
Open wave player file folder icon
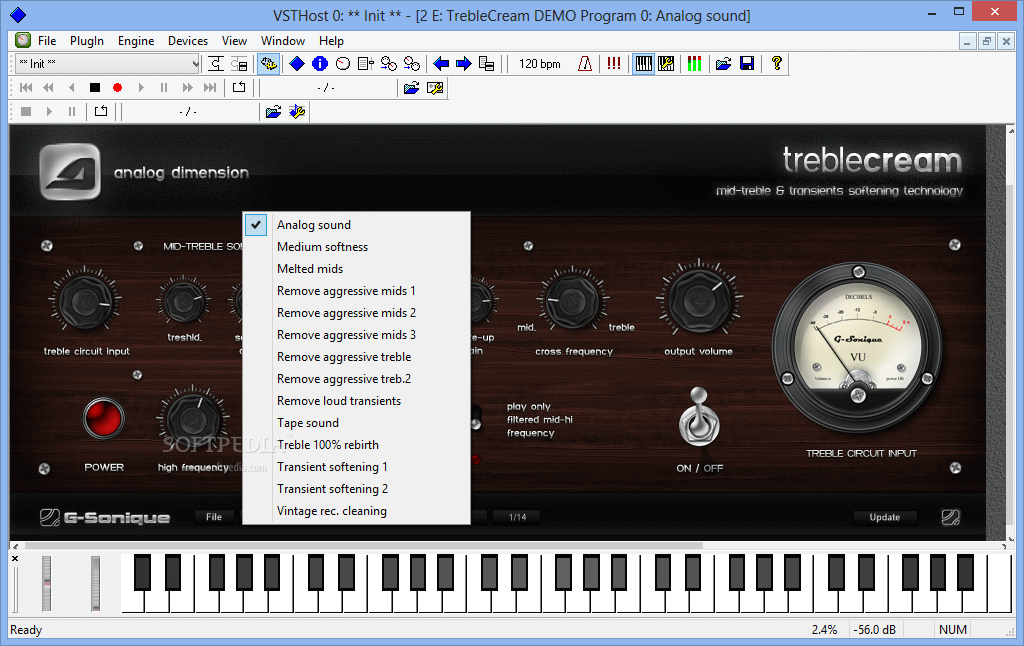coord(274,112)
